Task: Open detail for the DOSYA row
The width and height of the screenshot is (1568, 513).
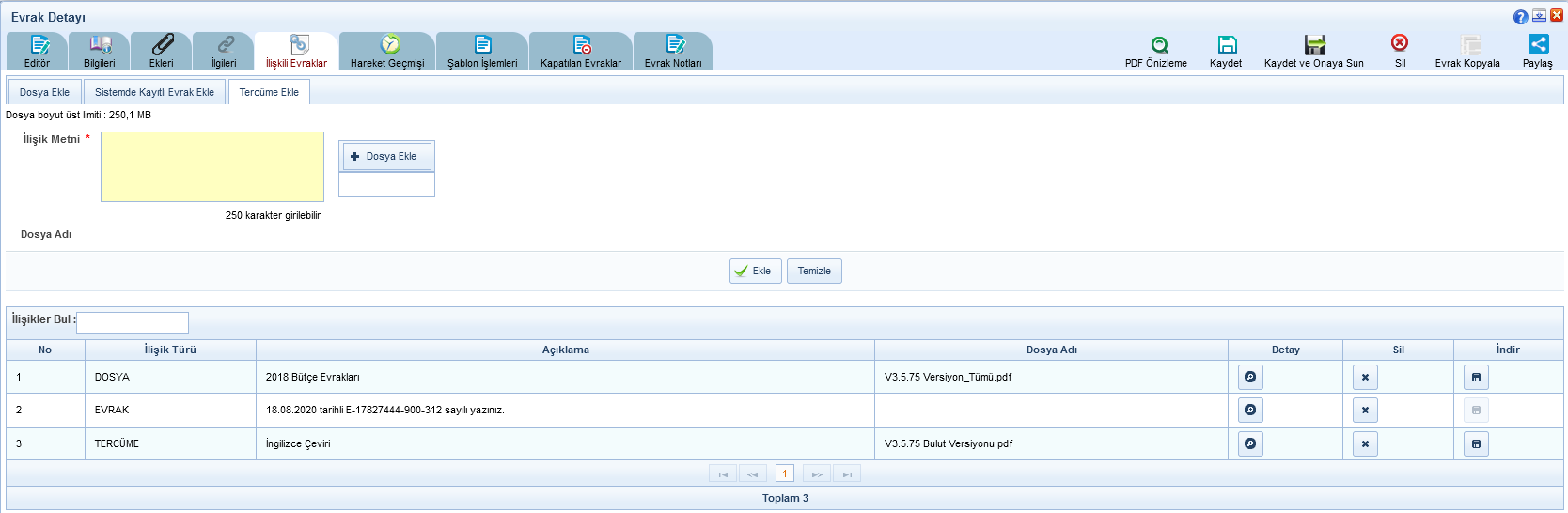Action: 1250,377
